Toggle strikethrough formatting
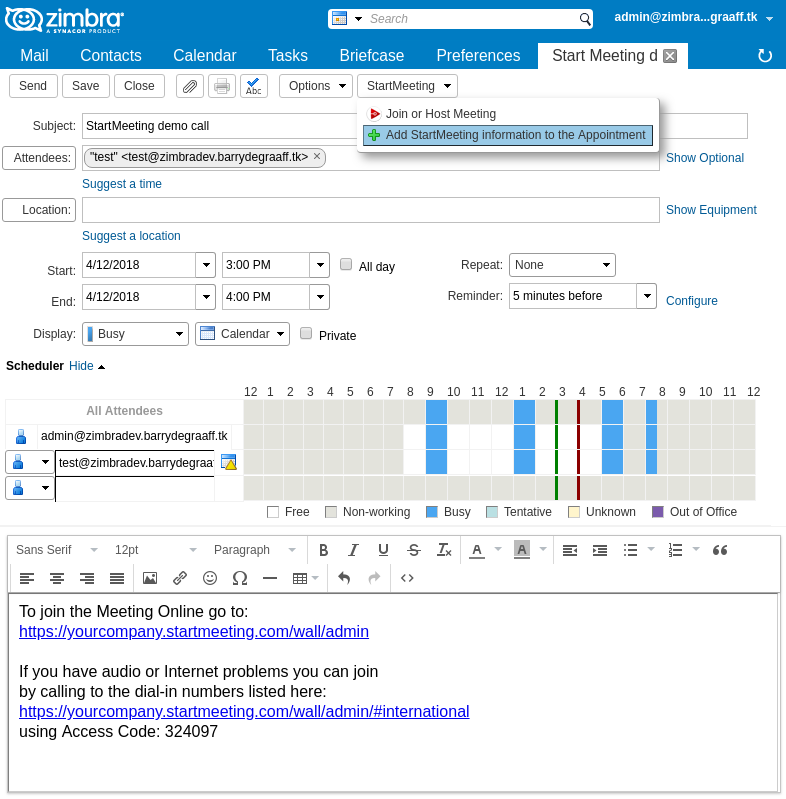Image resolution: width=786 pixels, height=799 pixels. 413,550
